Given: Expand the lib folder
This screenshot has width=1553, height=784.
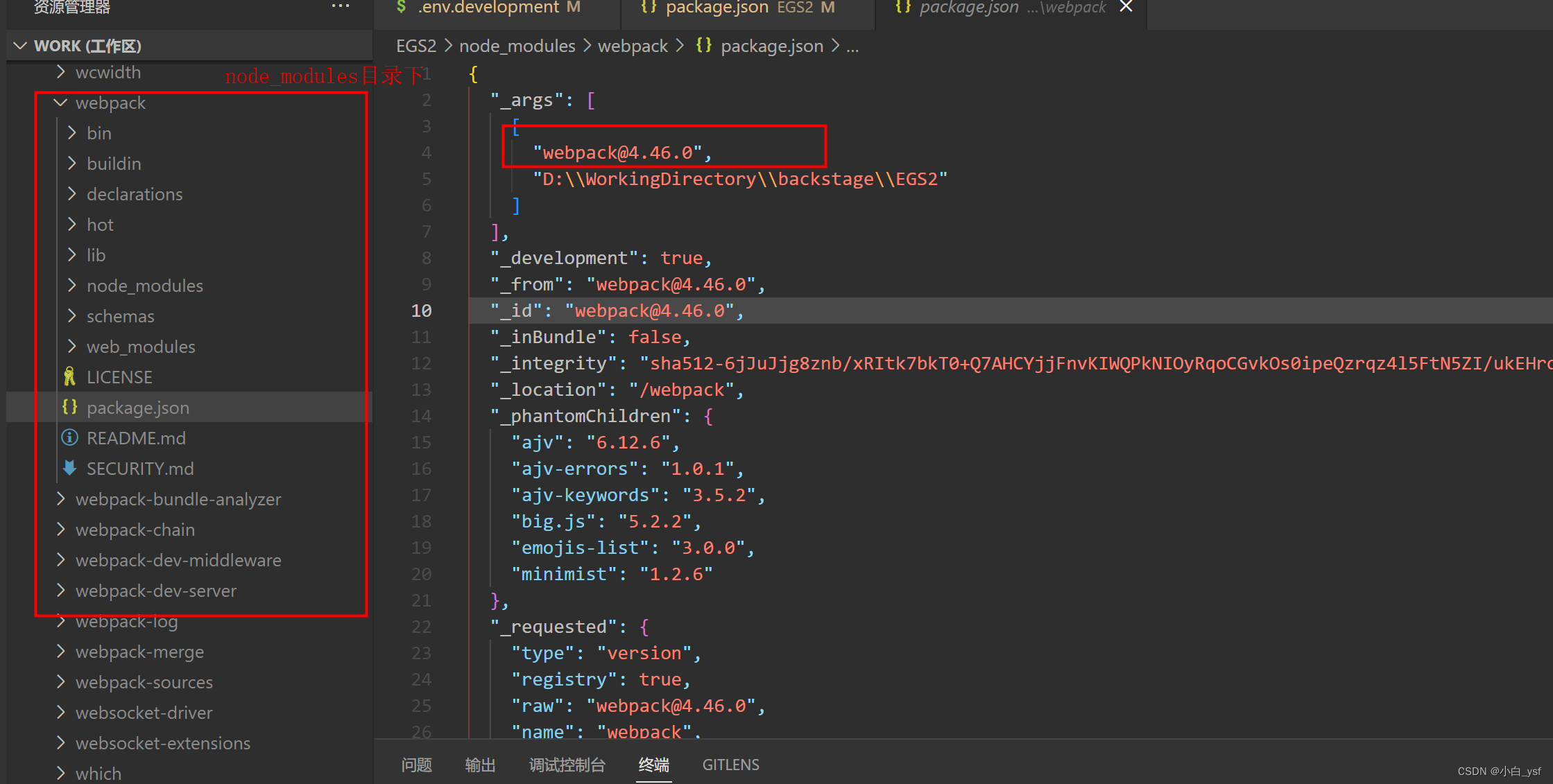Looking at the screenshot, I should point(72,254).
